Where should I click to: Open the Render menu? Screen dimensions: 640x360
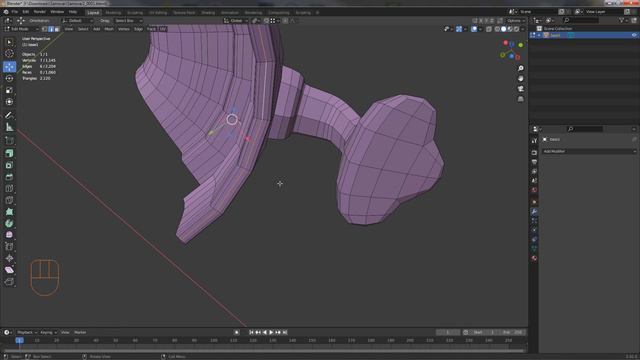point(40,12)
